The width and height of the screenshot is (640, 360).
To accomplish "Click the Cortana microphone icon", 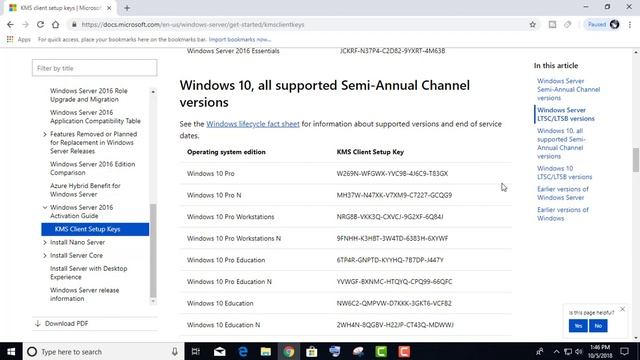I will pyautogui.click(x=174, y=351).
